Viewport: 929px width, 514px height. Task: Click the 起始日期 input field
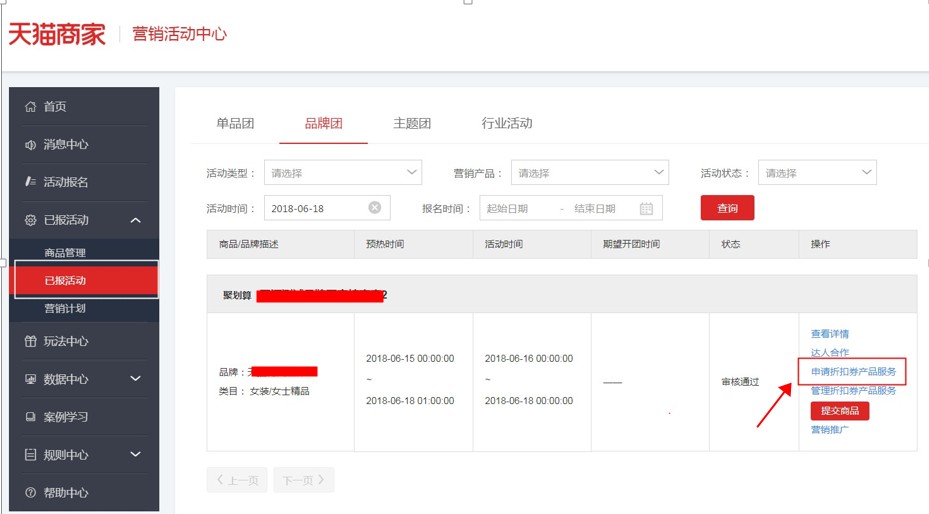click(x=517, y=209)
